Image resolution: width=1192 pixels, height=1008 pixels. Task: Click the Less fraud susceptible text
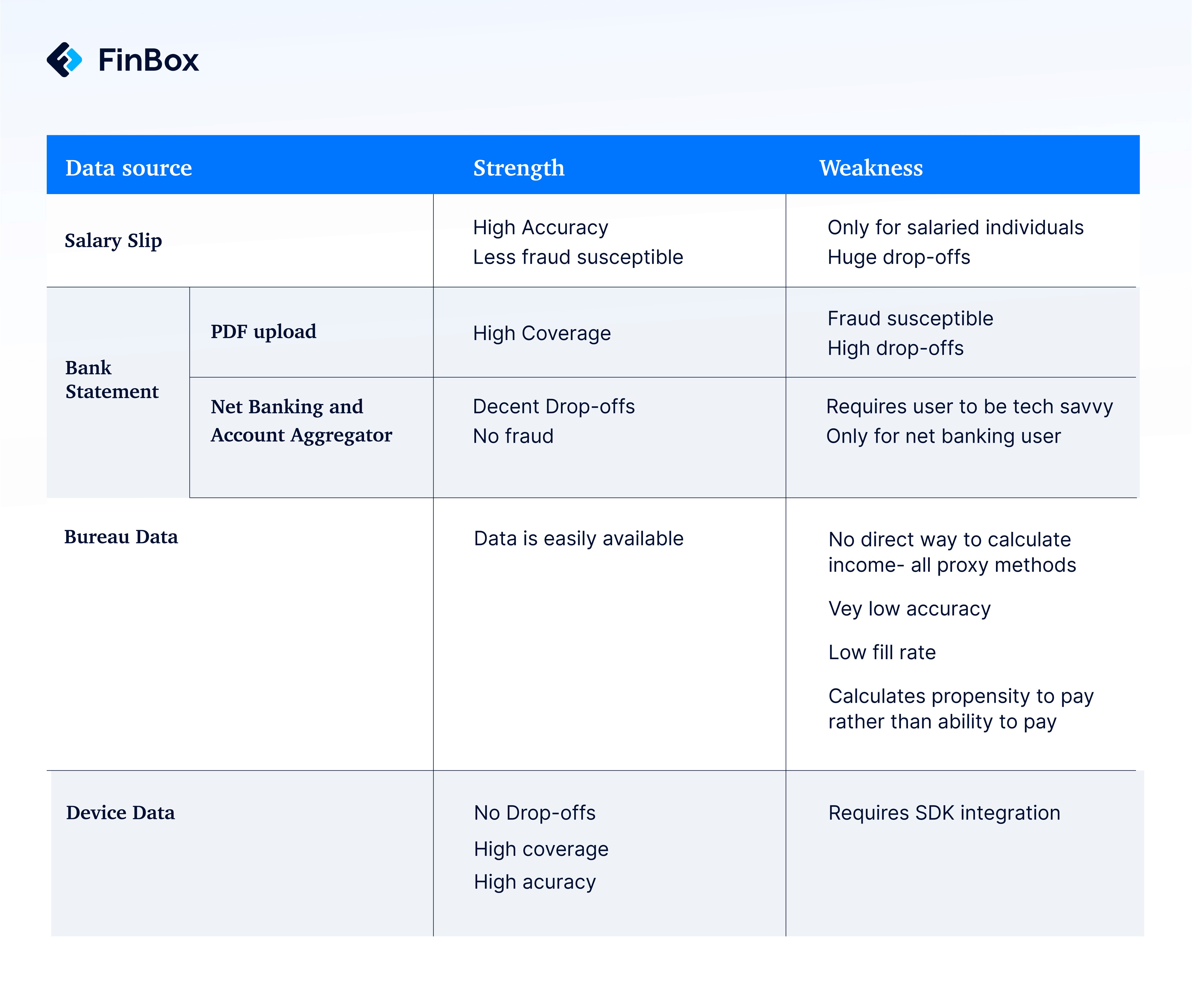point(578,257)
